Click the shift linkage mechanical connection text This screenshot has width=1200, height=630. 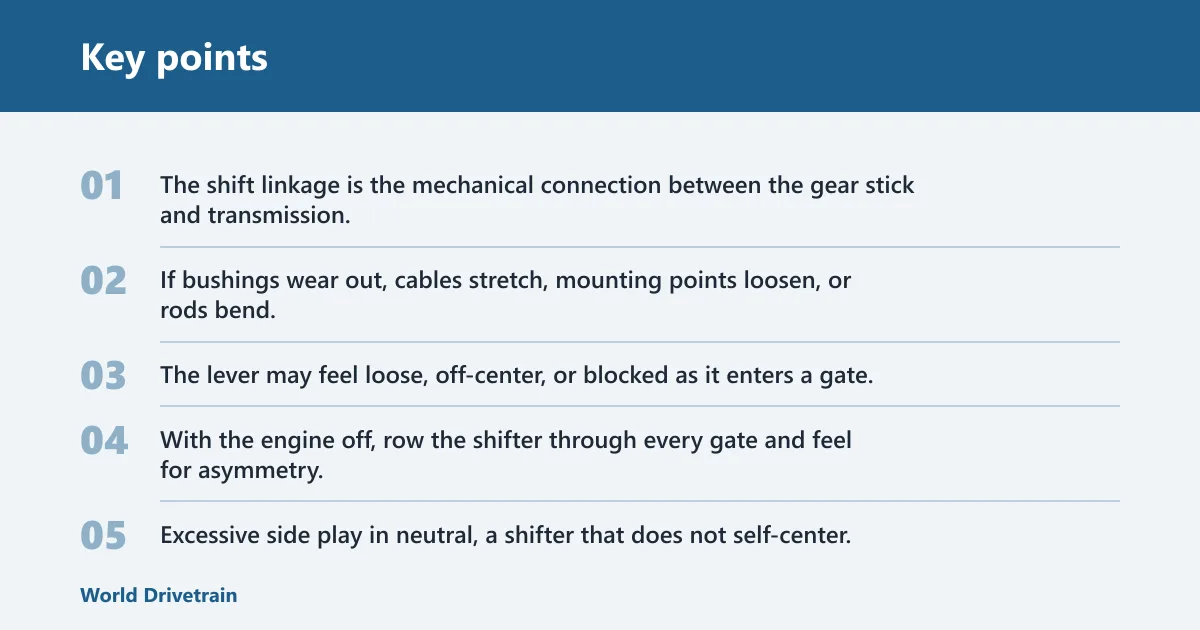coord(537,200)
